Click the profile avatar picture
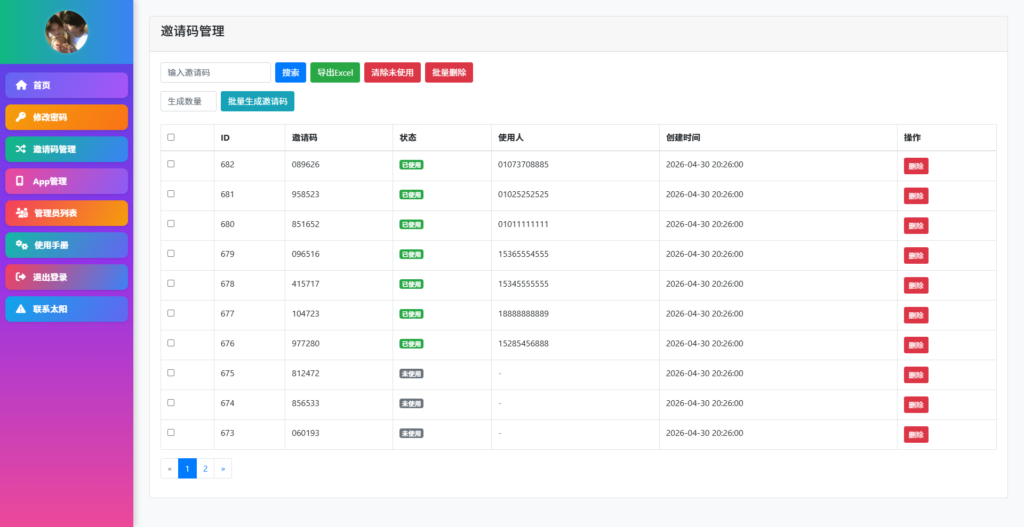 [x=67, y=31]
